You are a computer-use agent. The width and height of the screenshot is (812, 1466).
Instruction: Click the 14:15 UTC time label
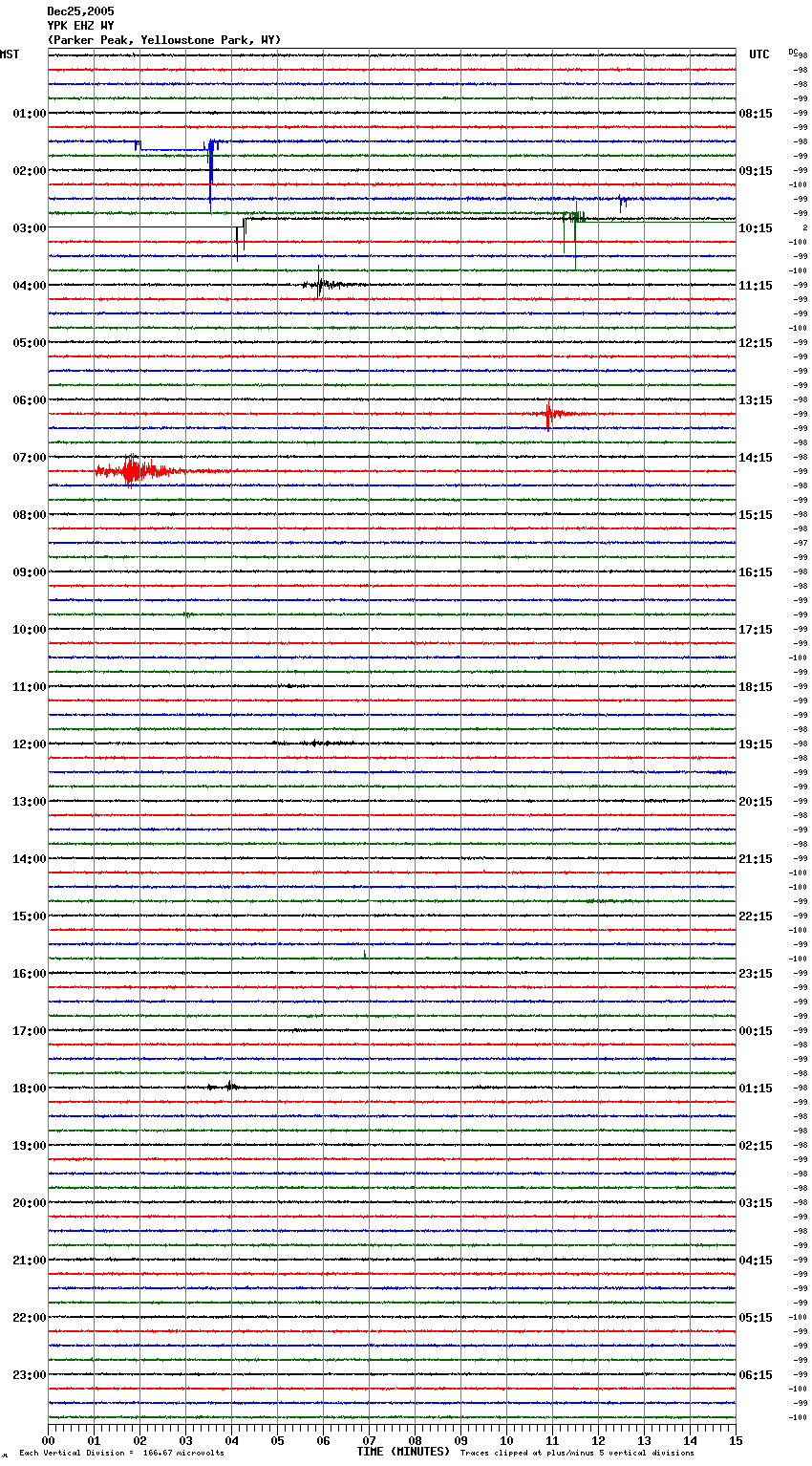click(x=756, y=458)
